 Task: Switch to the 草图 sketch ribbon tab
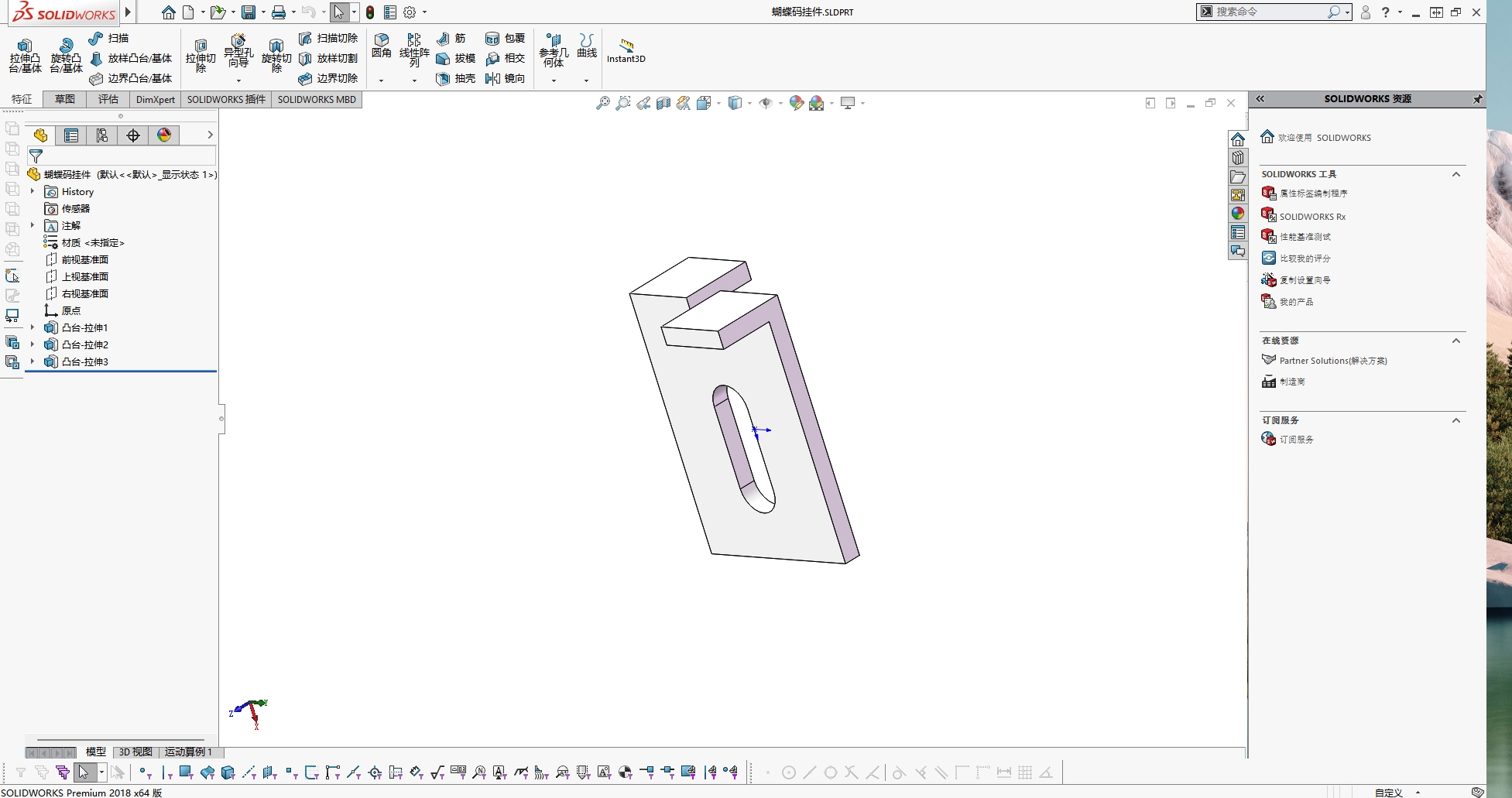tap(65, 99)
